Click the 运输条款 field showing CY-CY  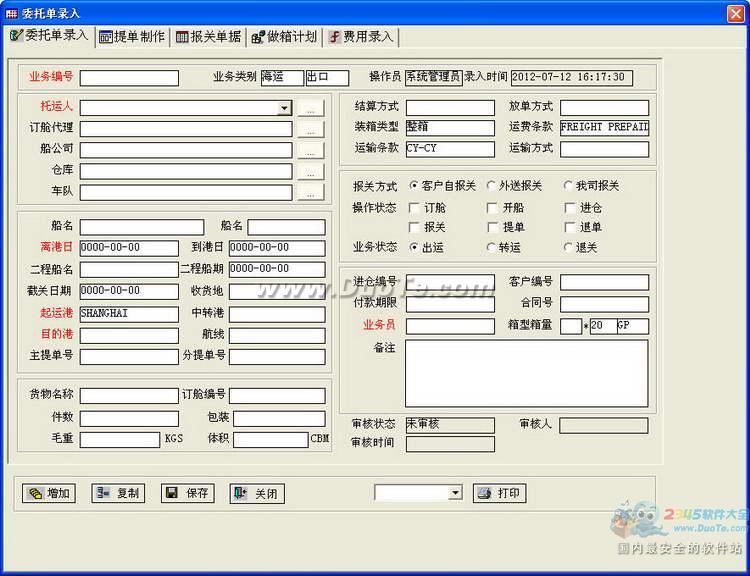(450, 149)
